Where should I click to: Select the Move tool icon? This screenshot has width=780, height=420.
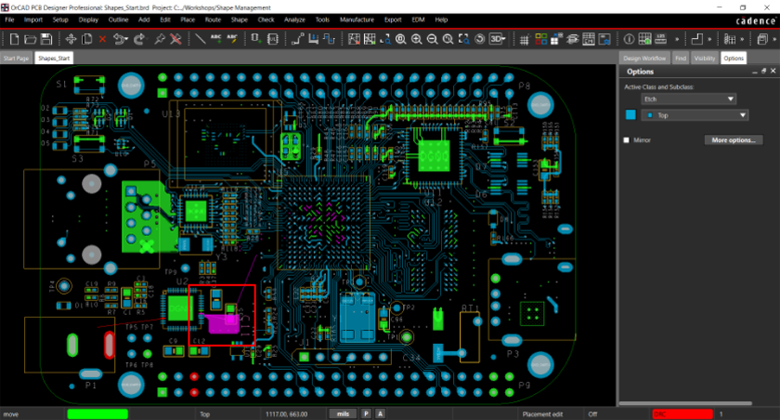[71, 39]
